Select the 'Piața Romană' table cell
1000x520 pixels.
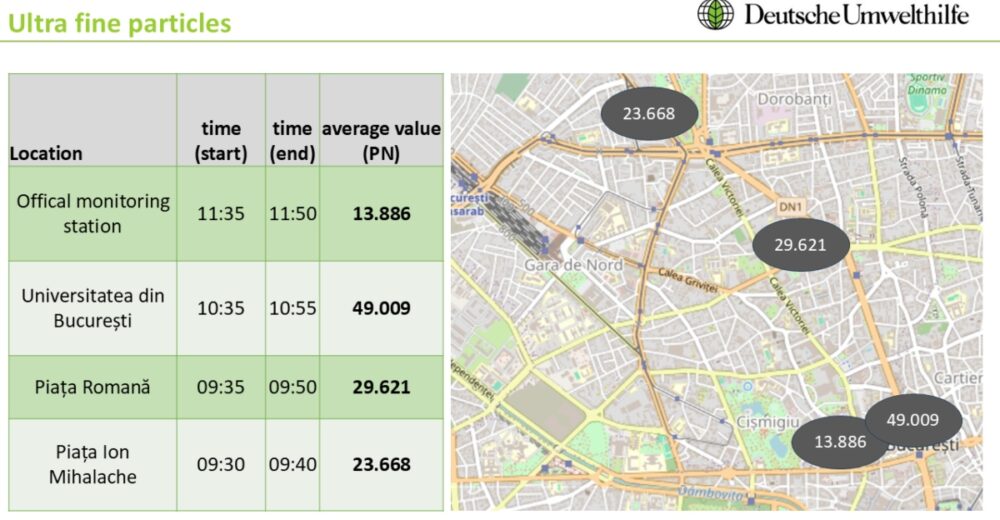click(93, 387)
